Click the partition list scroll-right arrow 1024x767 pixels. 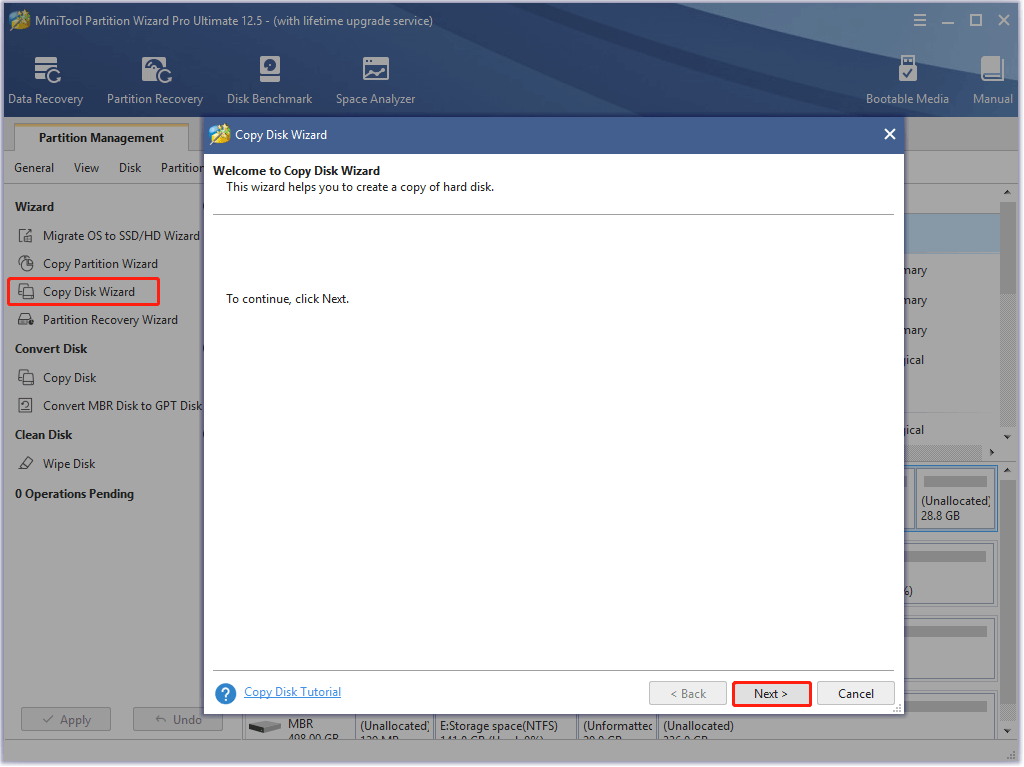click(991, 452)
